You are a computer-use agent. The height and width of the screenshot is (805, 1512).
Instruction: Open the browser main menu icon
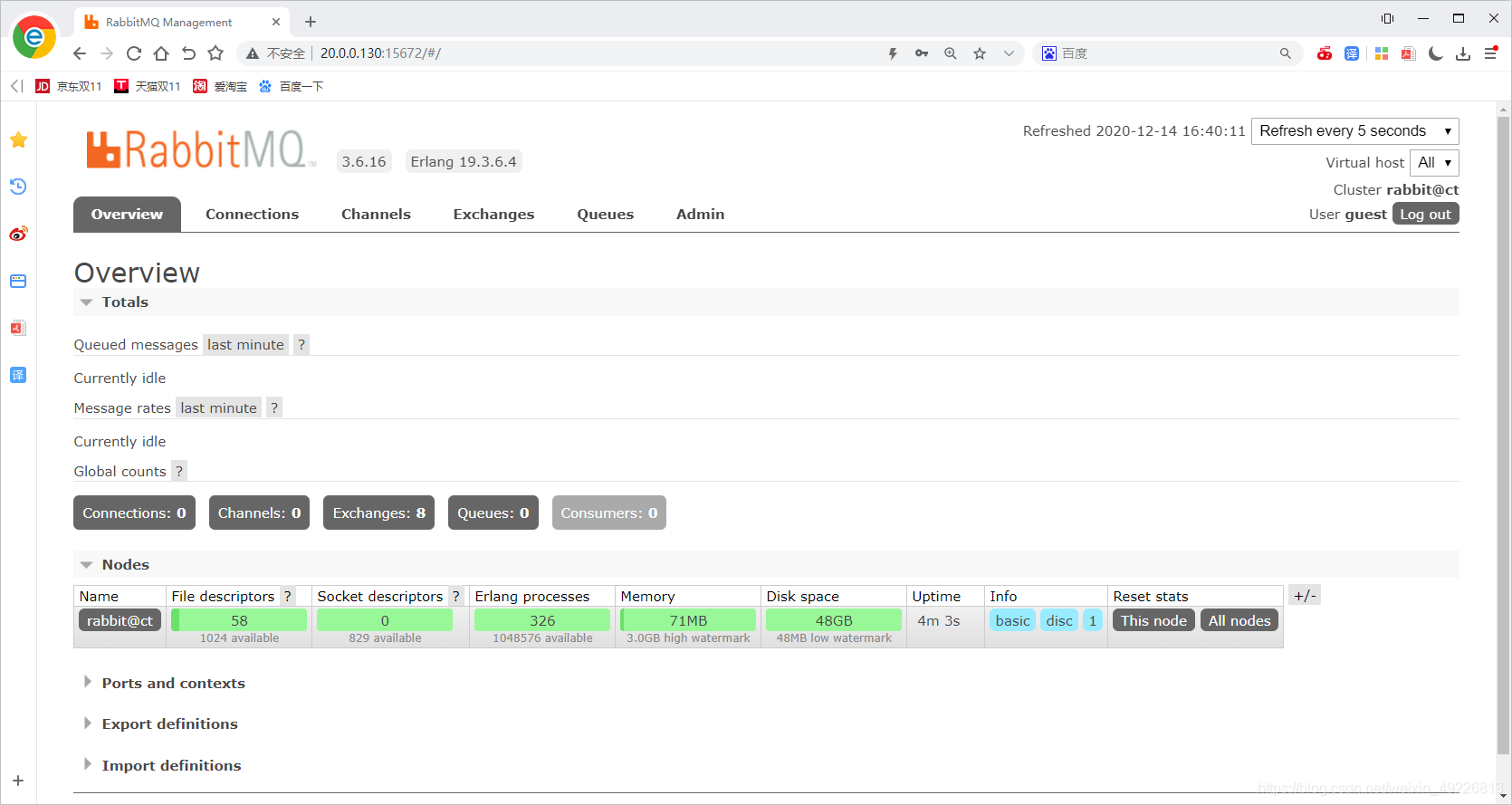point(1491,53)
